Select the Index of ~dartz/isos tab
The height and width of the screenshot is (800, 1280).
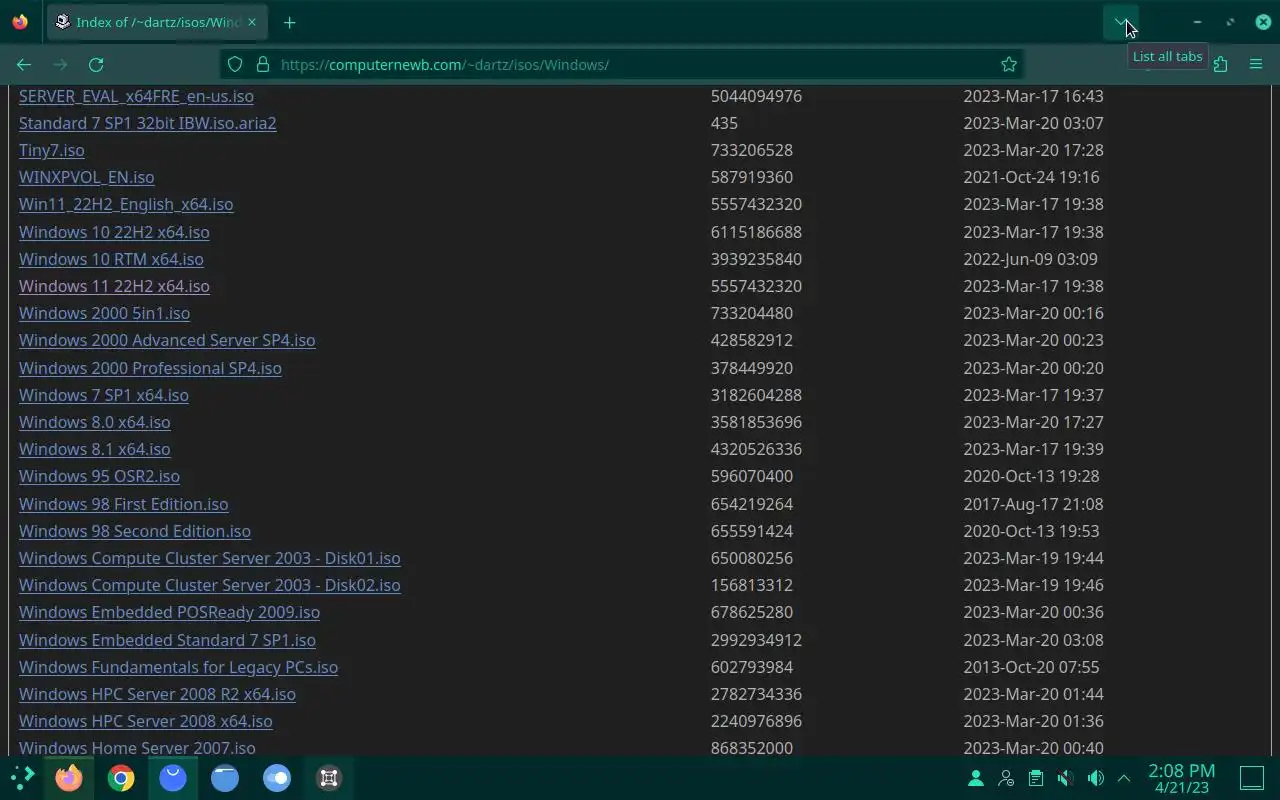[x=157, y=22]
